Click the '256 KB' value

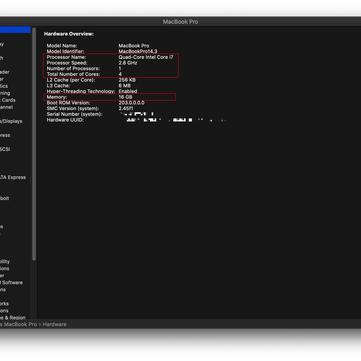[x=127, y=80]
